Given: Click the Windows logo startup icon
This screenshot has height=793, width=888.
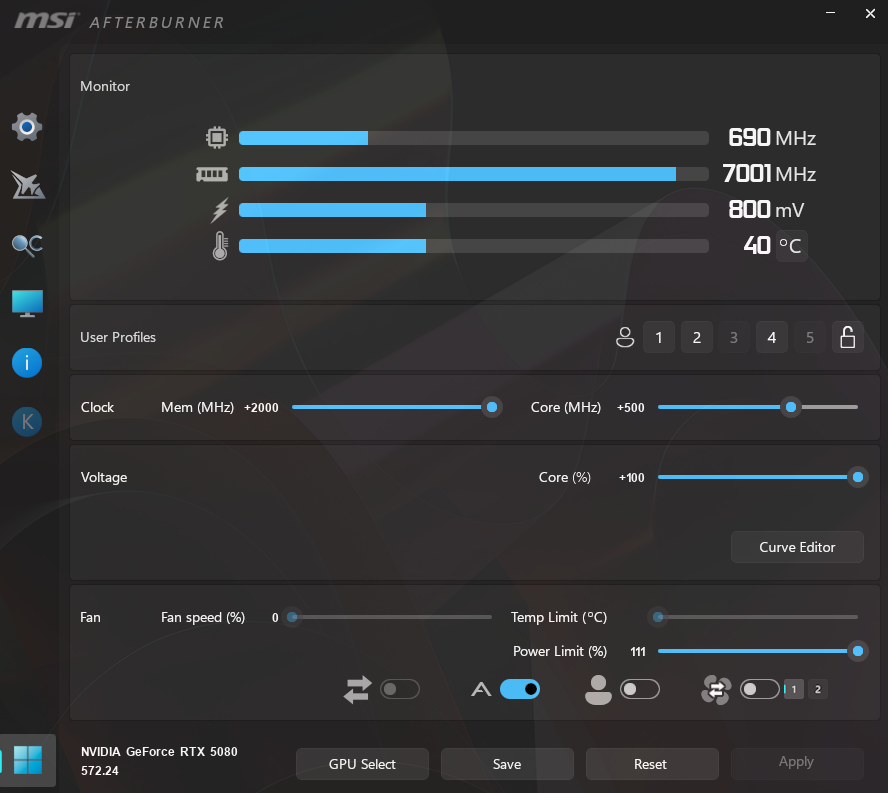Looking at the screenshot, I should (x=28, y=760).
